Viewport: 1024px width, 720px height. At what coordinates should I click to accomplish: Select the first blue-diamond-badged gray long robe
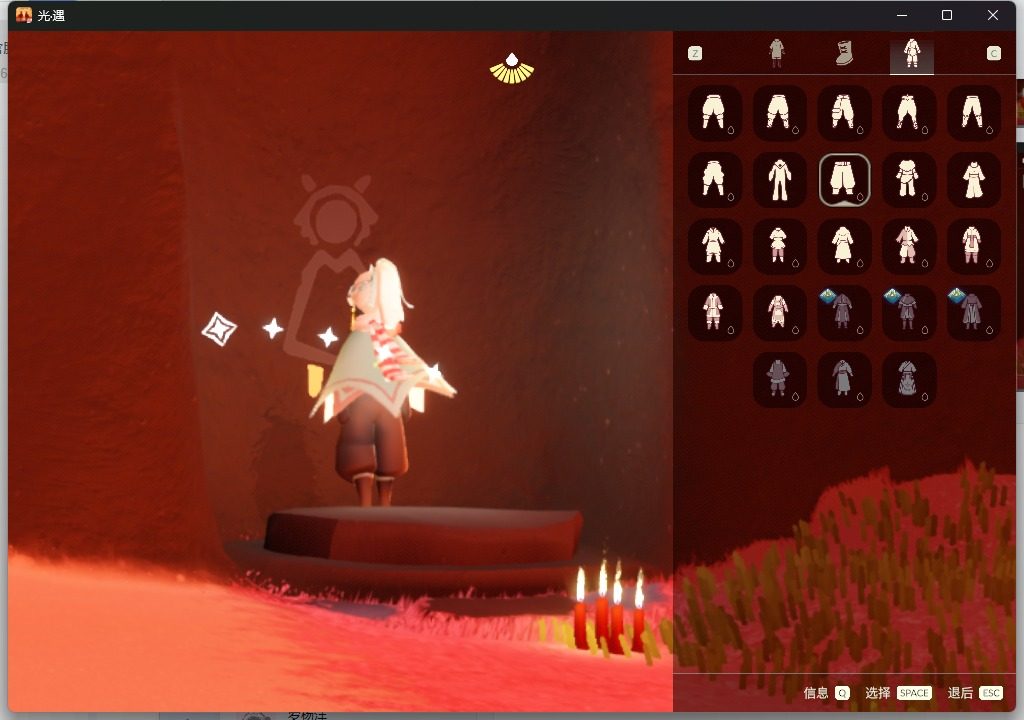844,312
